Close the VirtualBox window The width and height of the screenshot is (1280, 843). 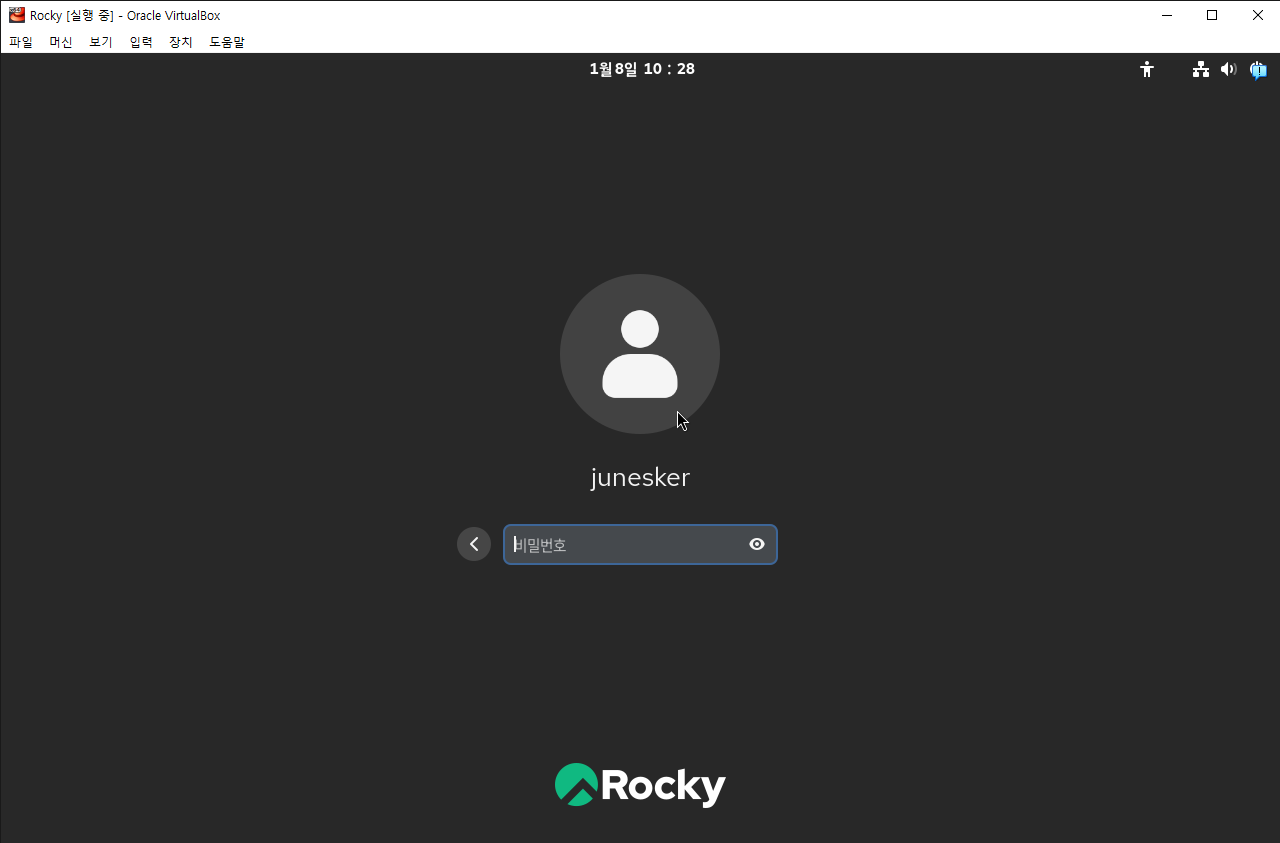(x=1258, y=15)
